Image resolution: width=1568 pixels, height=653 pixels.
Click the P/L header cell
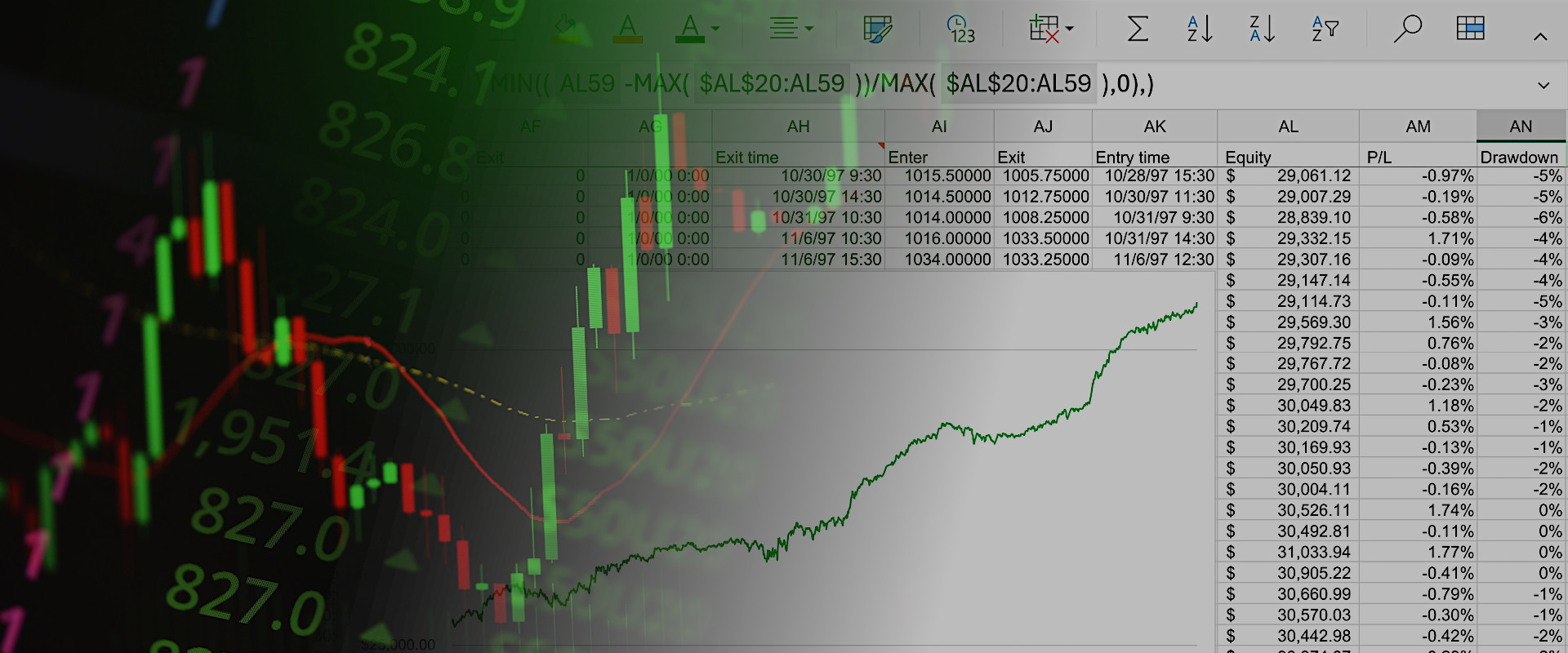(1418, 157)
